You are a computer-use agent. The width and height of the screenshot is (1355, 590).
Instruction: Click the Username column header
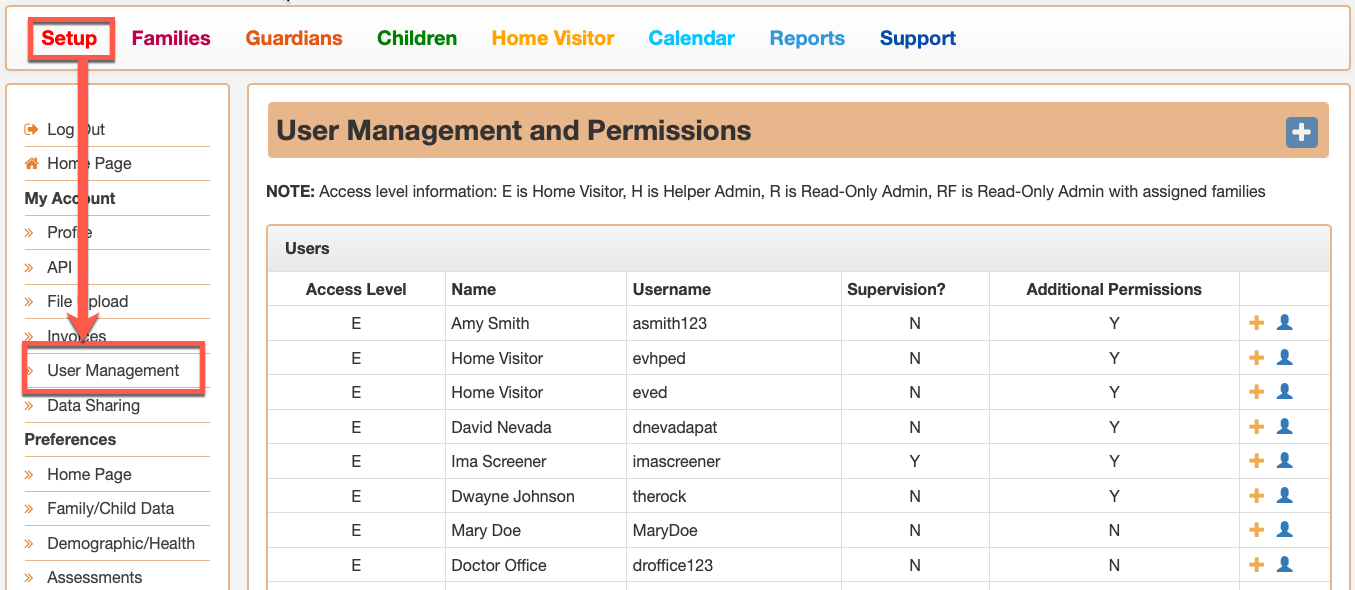(672, 289)
